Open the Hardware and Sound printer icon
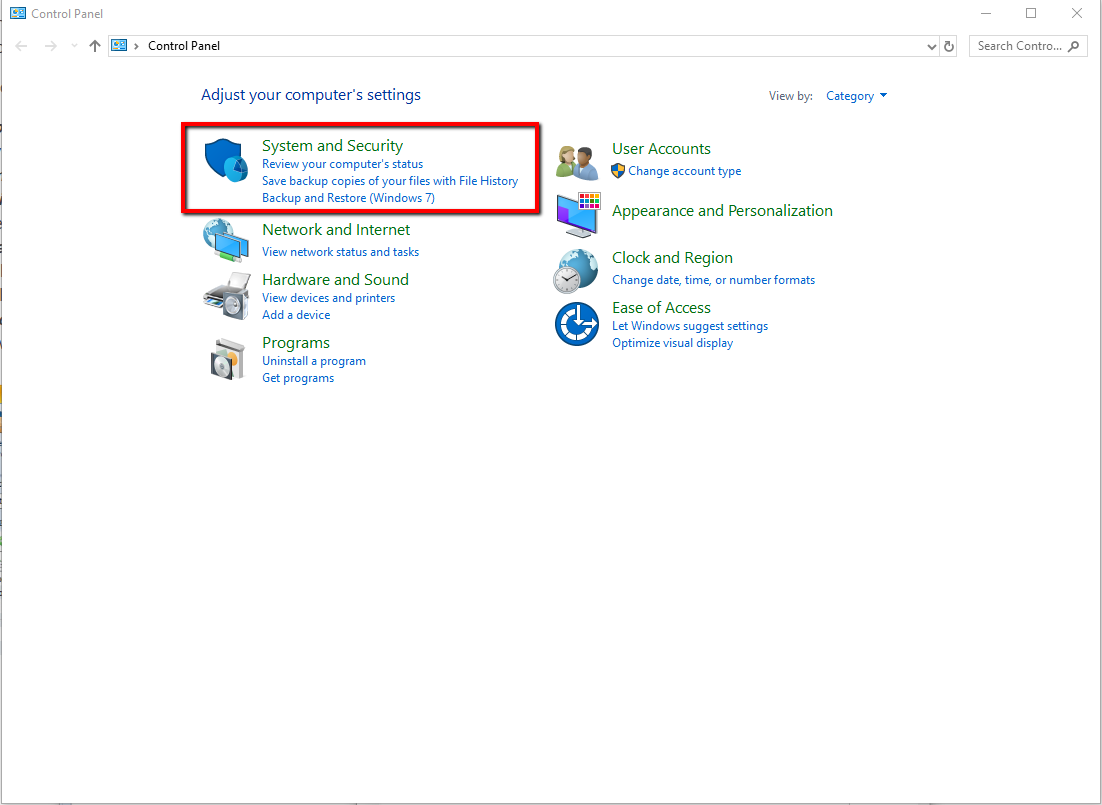 coord(227,297)
